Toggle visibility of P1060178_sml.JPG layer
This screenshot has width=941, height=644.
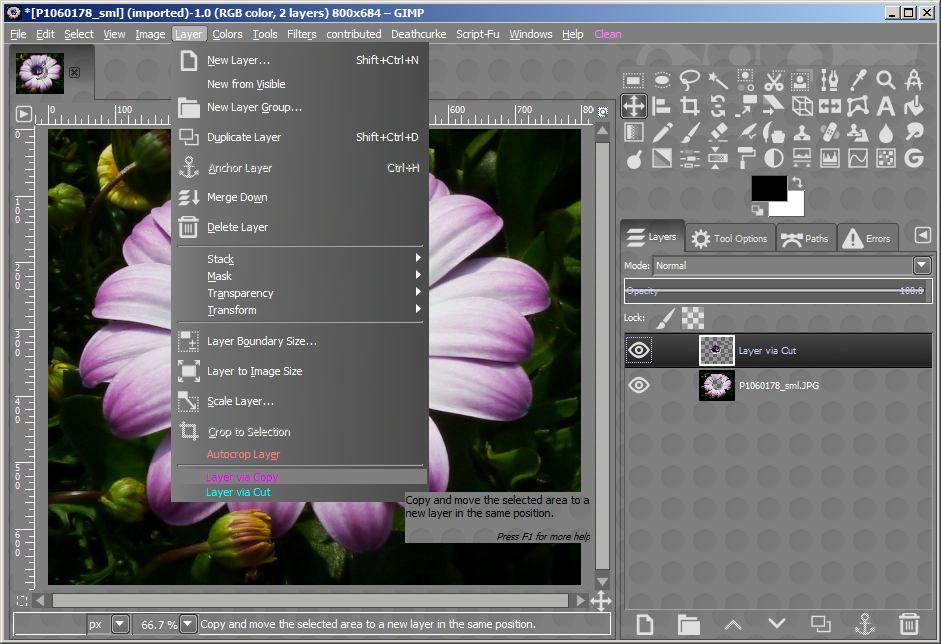click(x=639, y=385)
